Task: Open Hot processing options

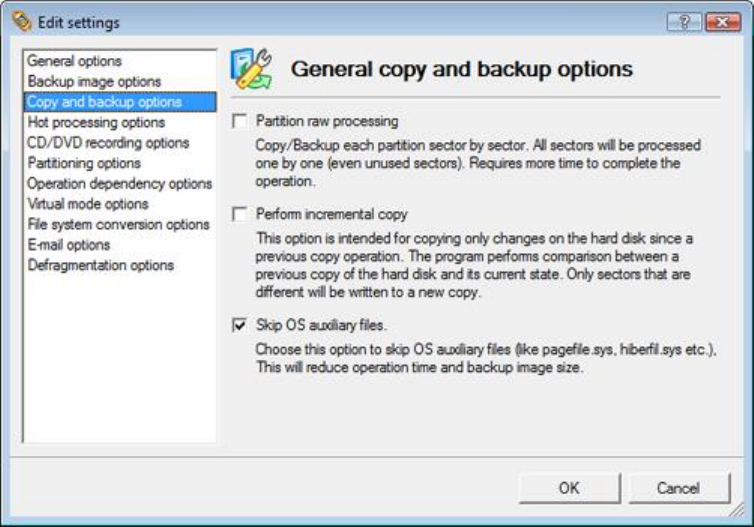Action: pos(96,123)
